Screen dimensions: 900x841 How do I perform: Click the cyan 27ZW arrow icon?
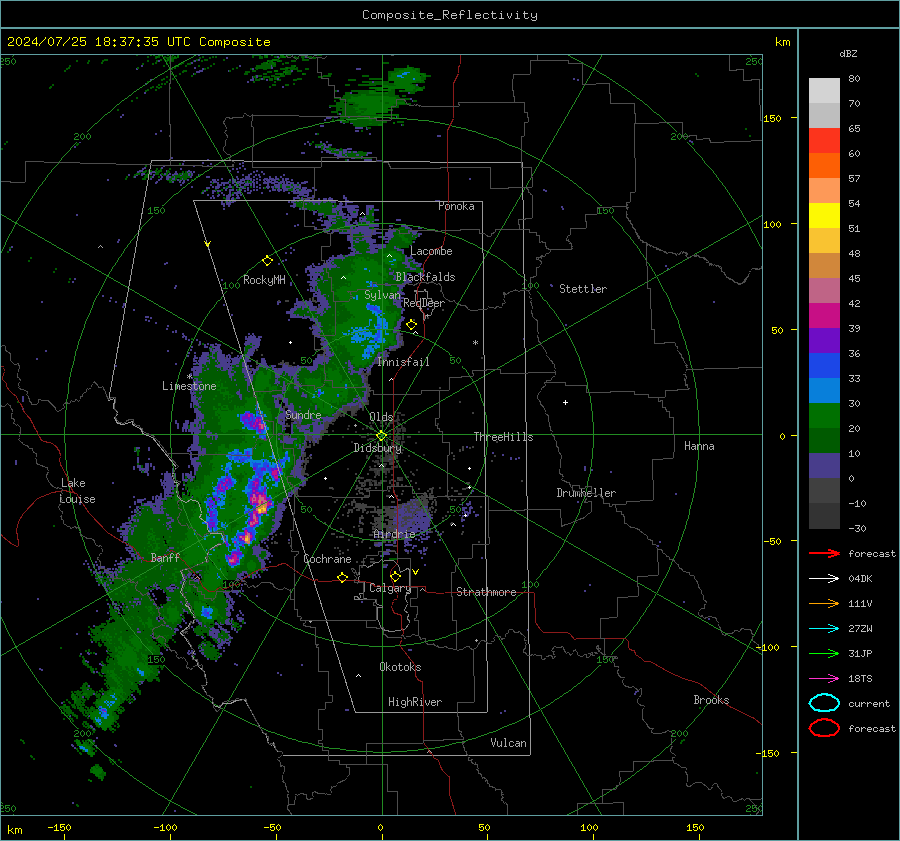(x=824, y=628)
